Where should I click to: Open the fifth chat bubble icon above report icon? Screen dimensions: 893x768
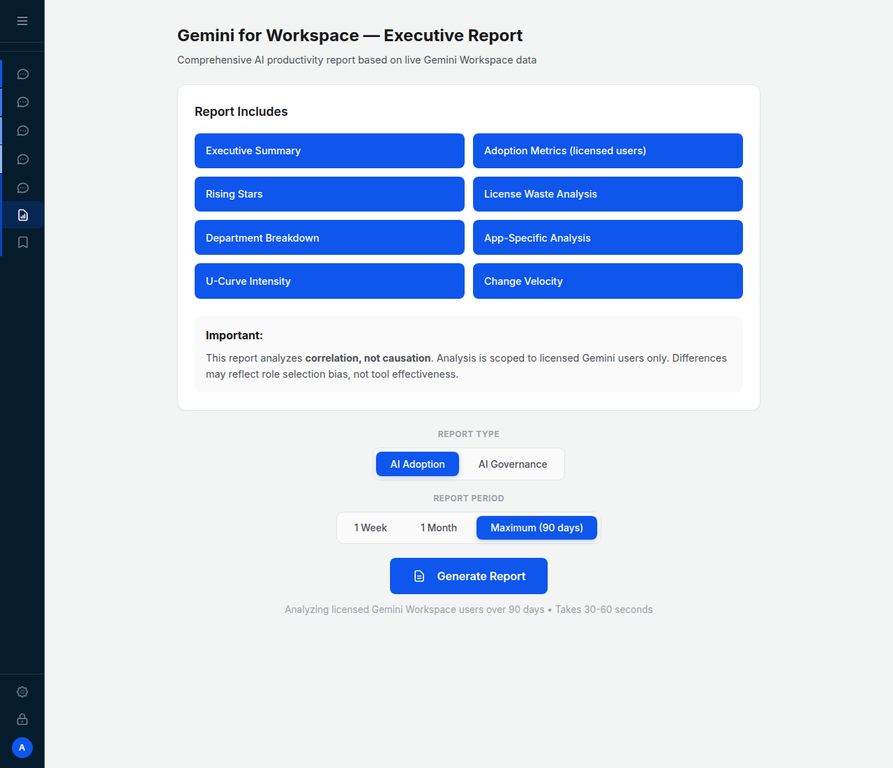click(23, 188)
